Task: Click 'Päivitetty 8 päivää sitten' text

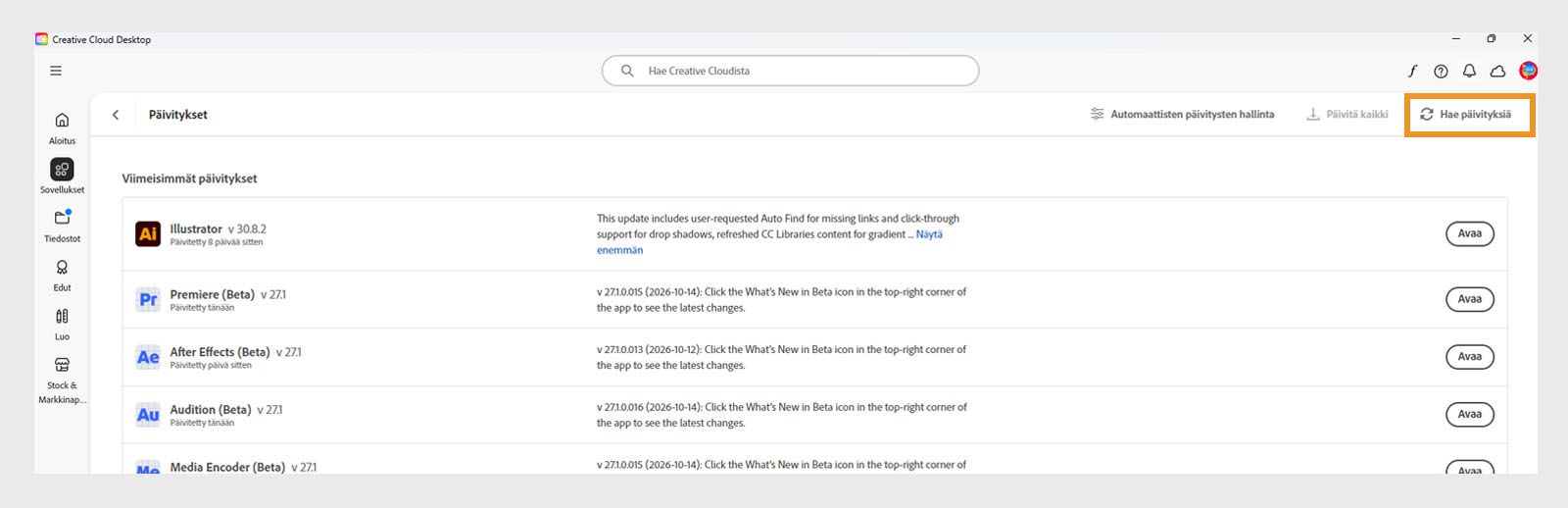Action: tap(217, 242)
